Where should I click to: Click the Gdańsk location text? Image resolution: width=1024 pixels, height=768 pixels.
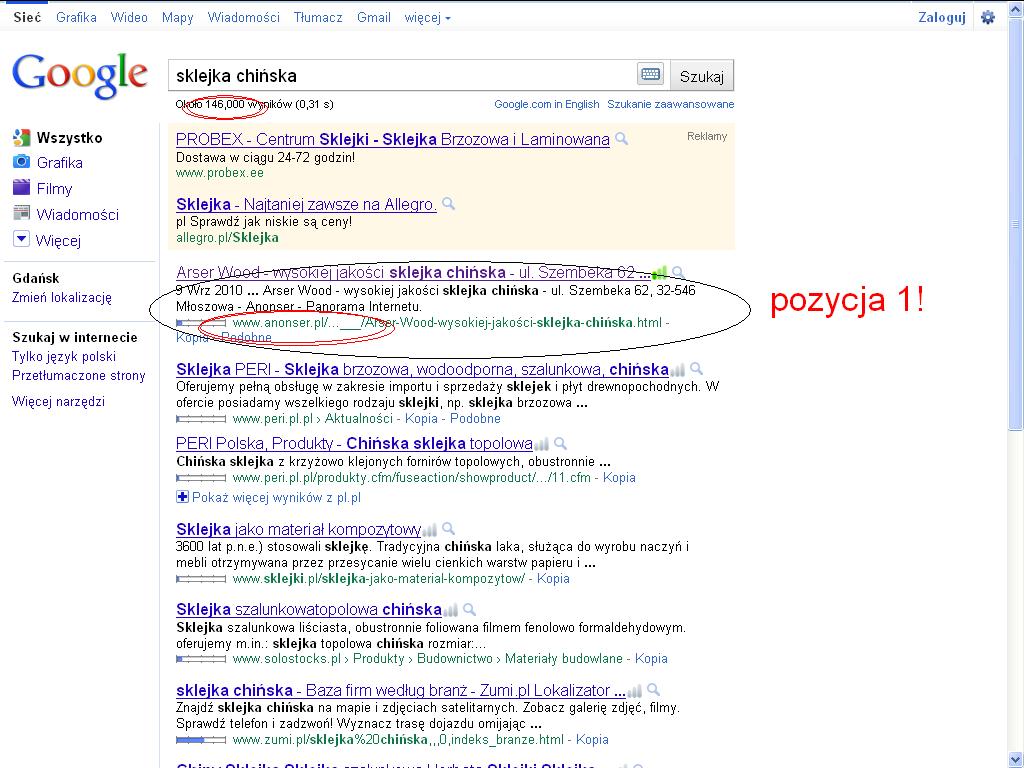click(36, 278)
